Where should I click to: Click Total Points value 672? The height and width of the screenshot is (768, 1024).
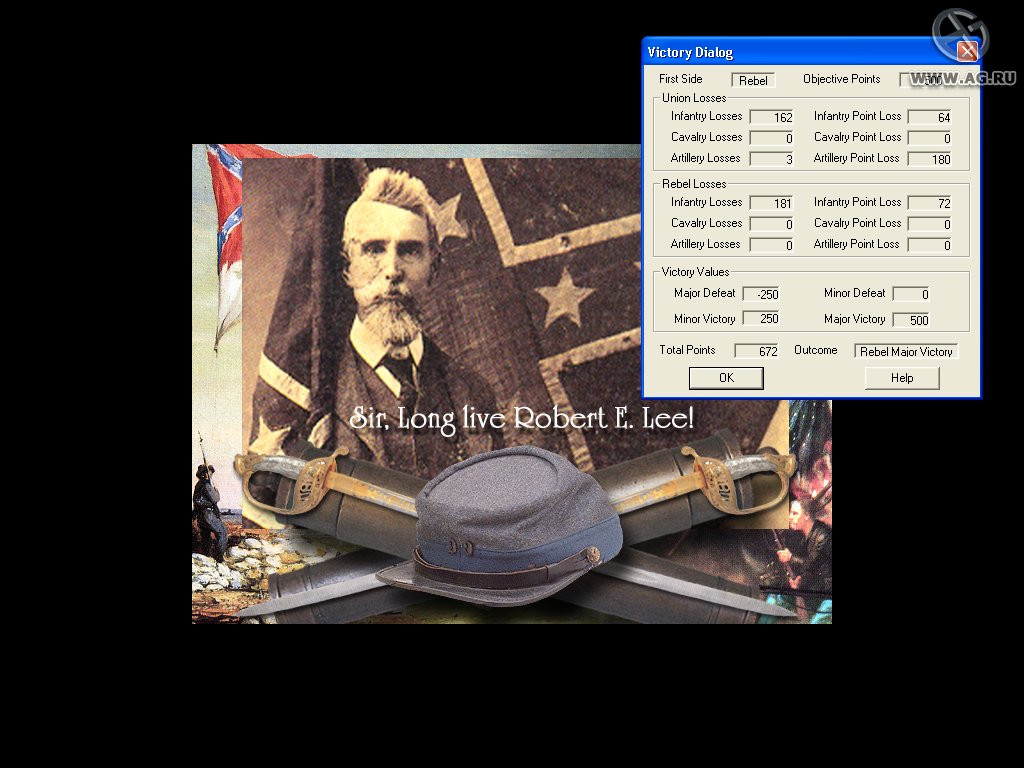tap(757, 351)
